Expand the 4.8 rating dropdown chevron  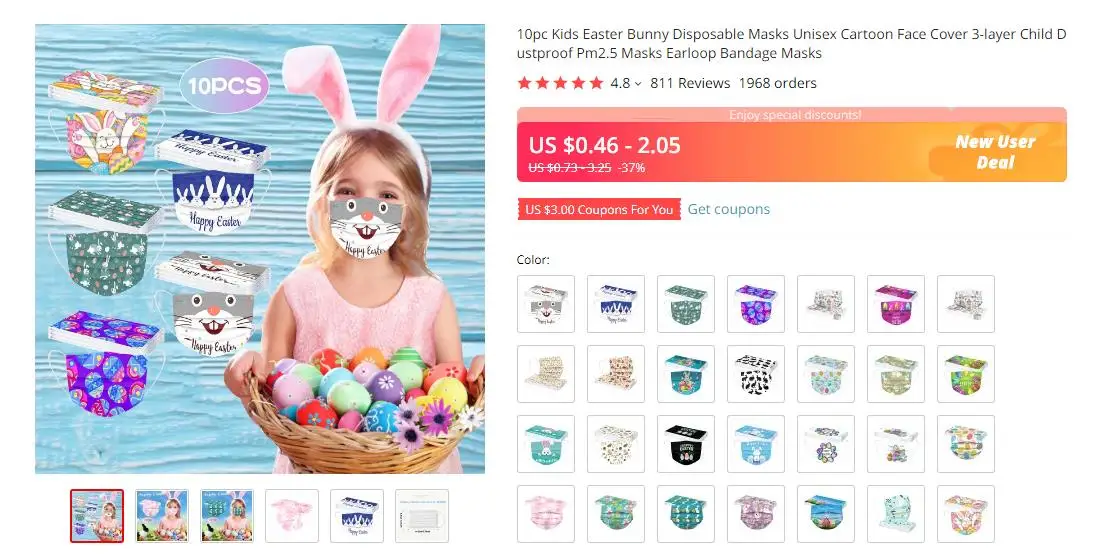tap(638, 84)
